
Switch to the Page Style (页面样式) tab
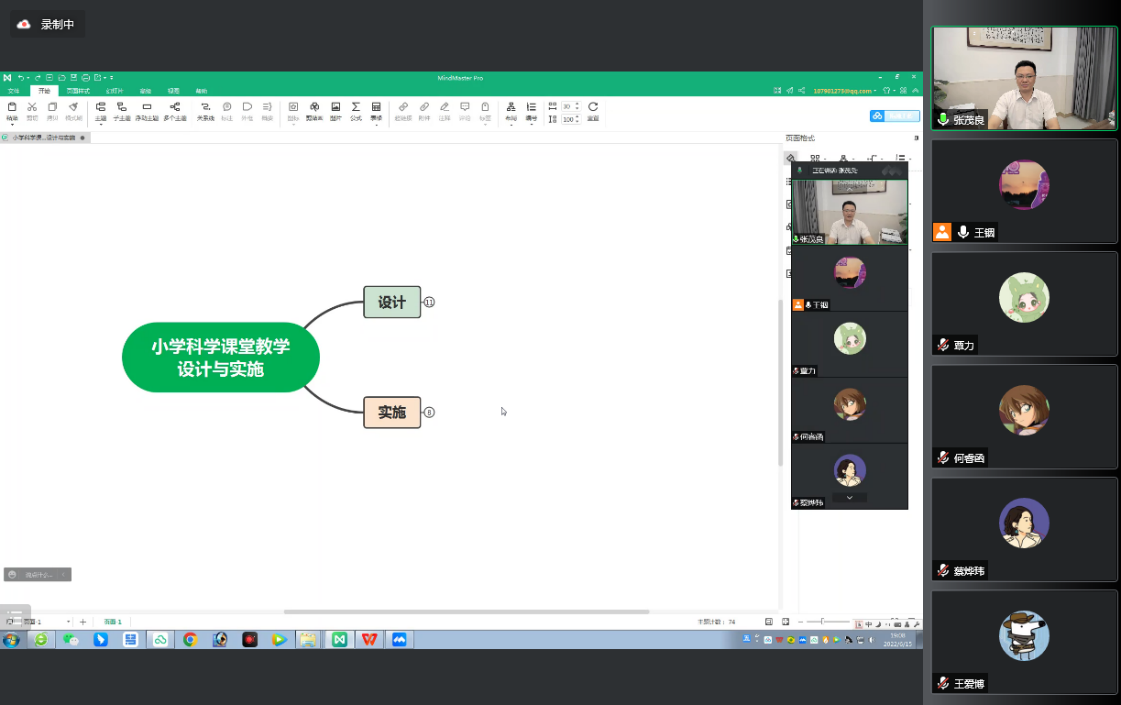[77, 91]
